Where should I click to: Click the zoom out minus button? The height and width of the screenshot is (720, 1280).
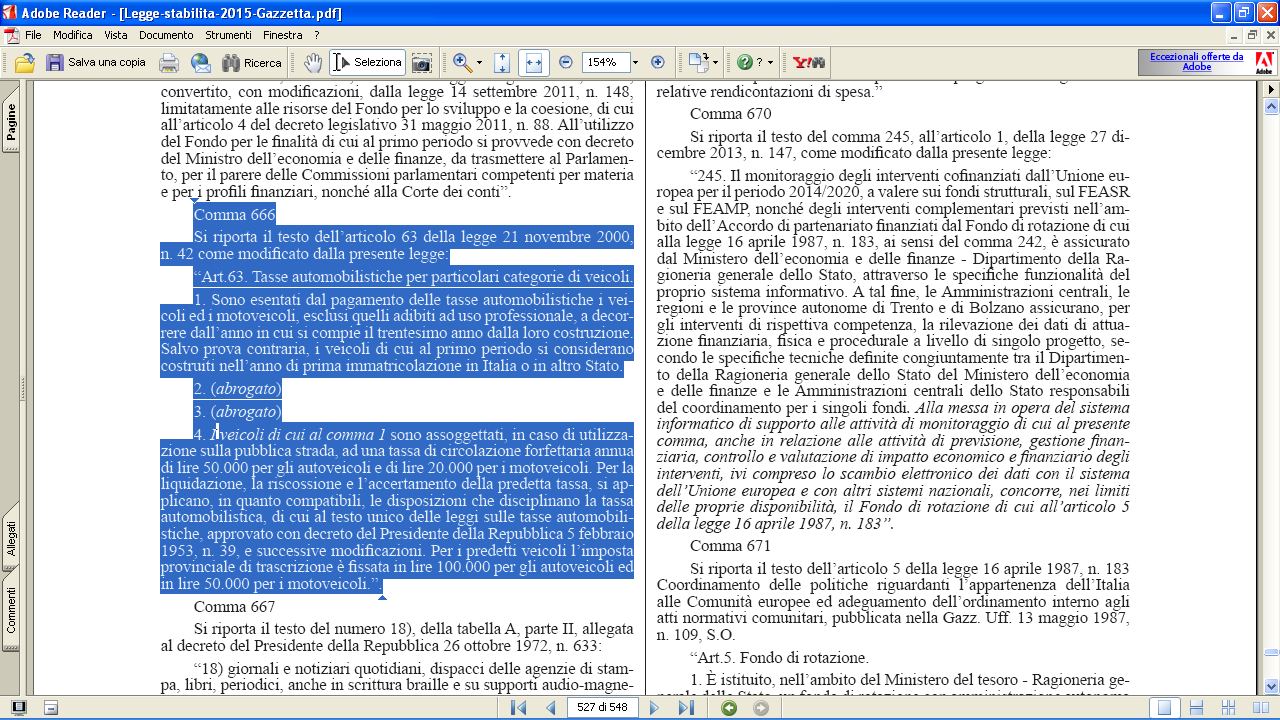[x=566, y=62]
